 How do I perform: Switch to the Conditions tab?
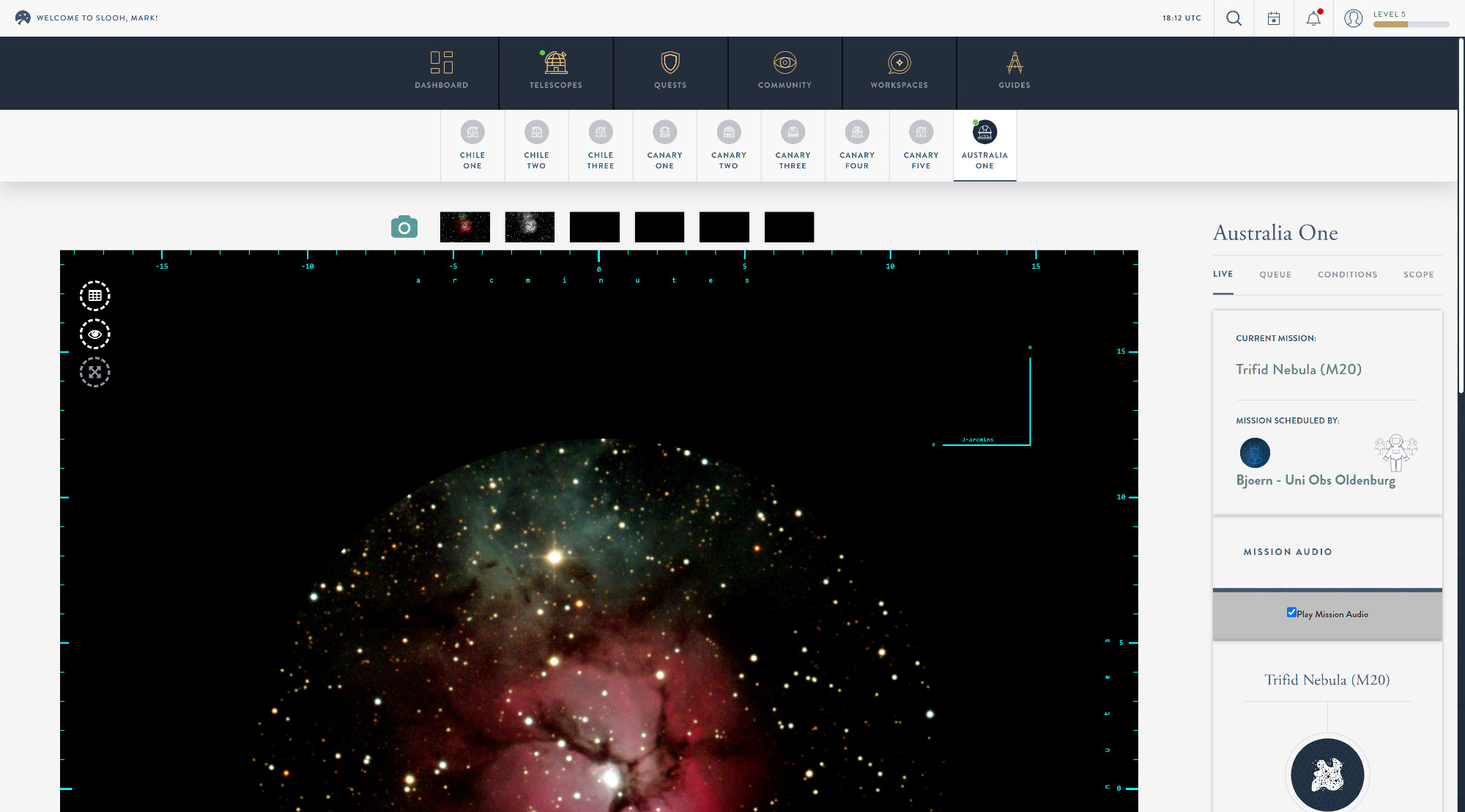pos(1347,275)
